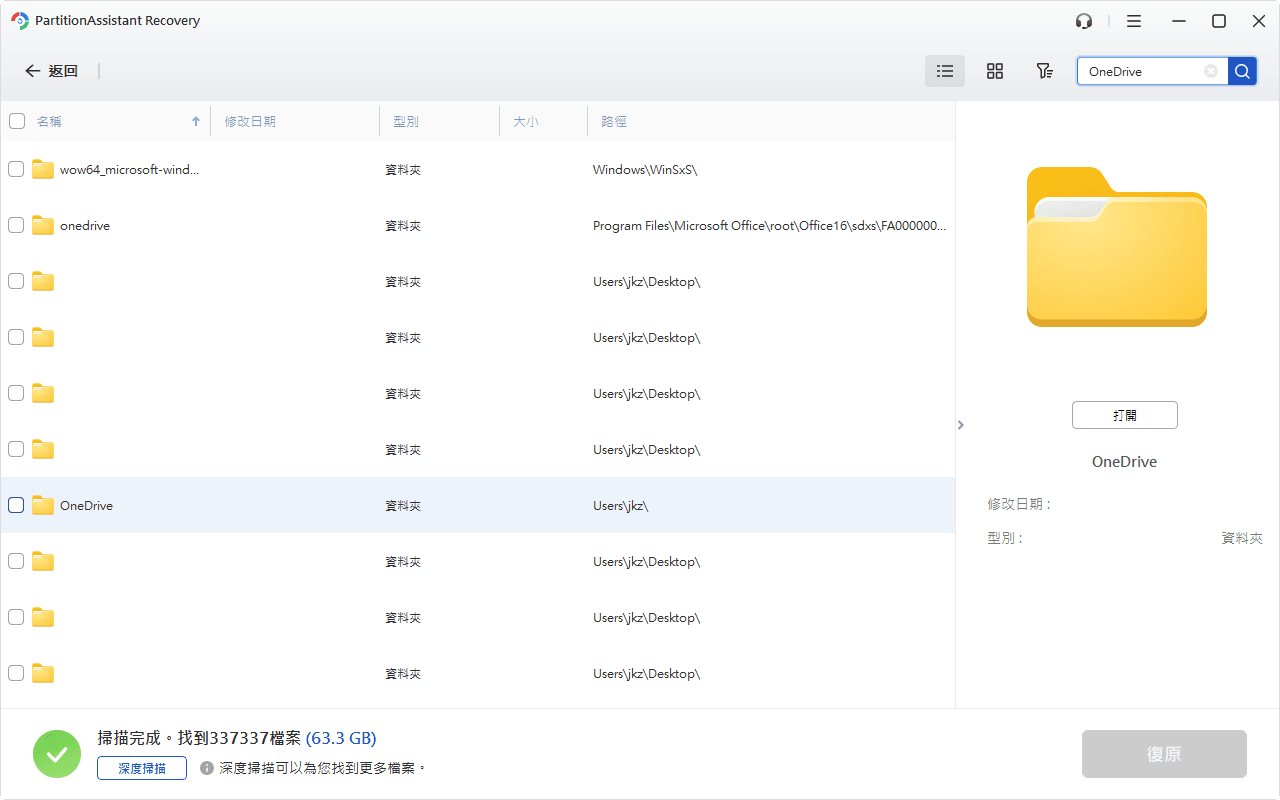This screenshot has width=1280, height=800.
Task: Click folder icon of highlighted OneDrive row
Action: click(x=42, y=505)
